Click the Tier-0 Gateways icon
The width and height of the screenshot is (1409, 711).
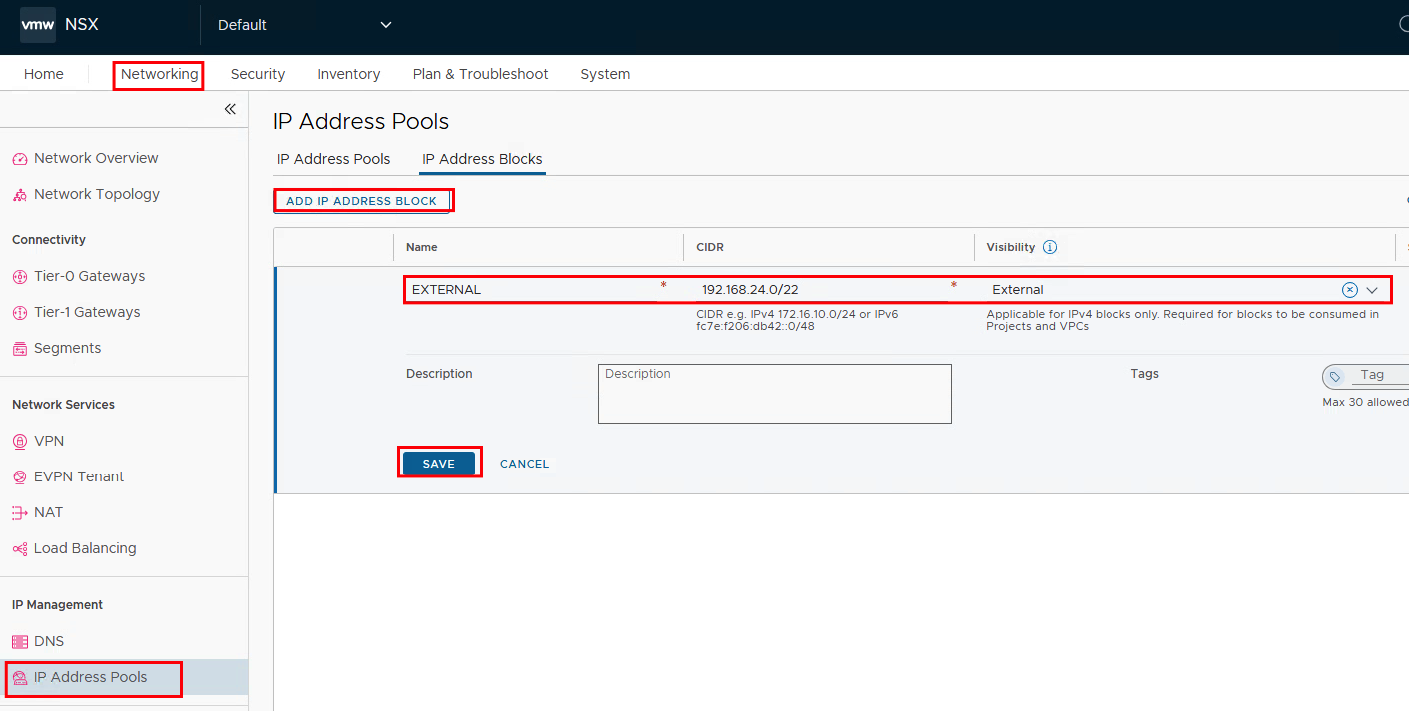[20, 277]
